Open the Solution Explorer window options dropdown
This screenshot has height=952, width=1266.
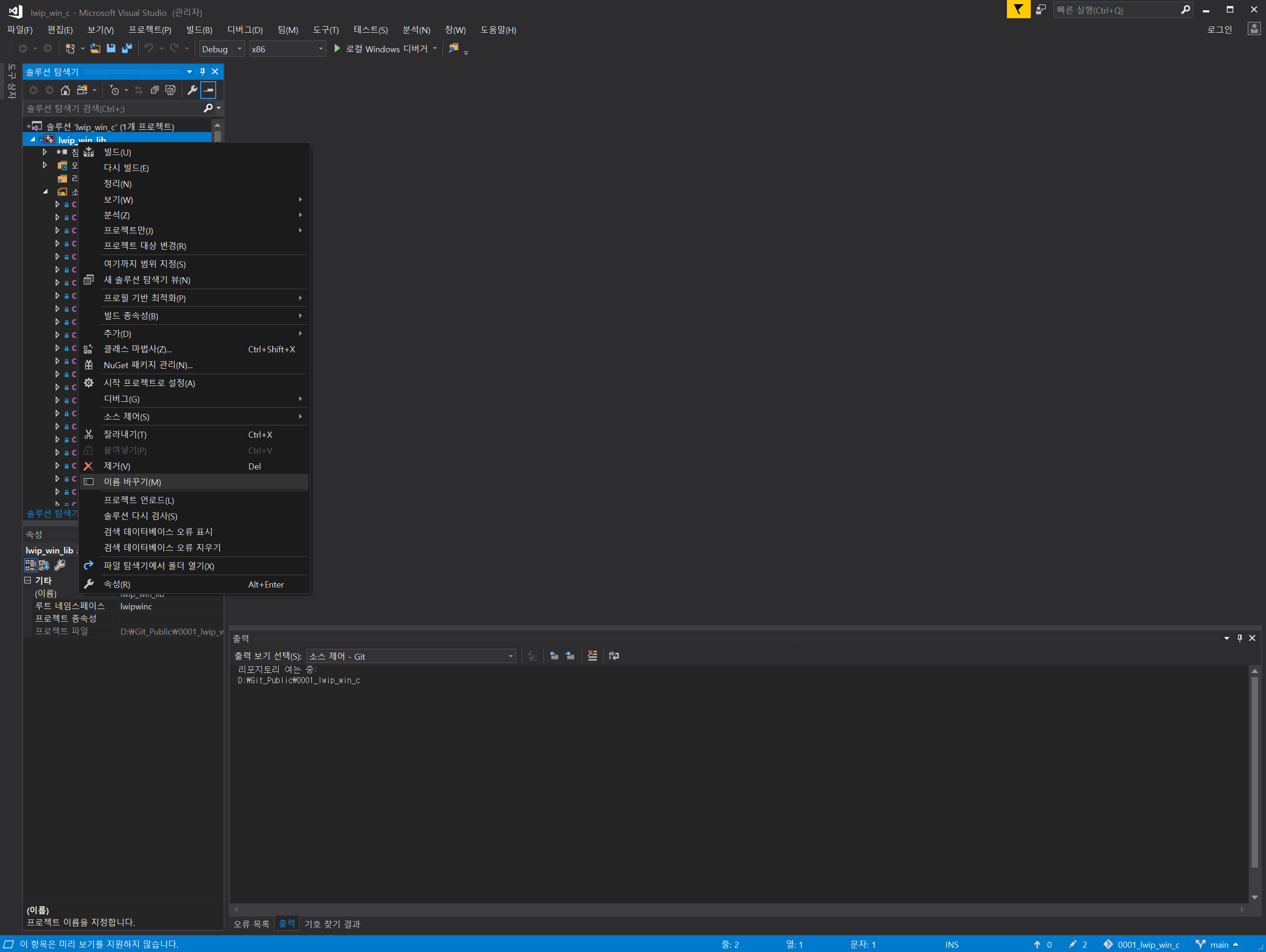click(x=190, y=71)
